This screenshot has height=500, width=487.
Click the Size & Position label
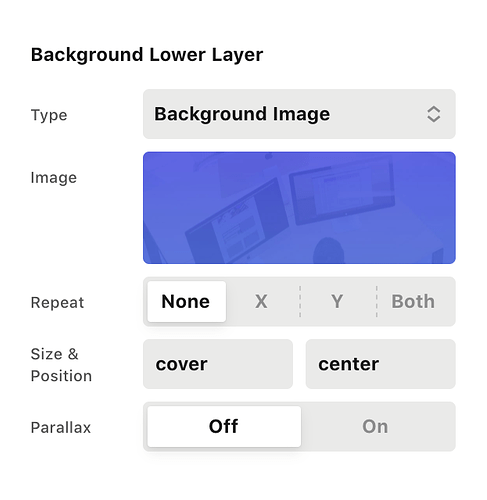(x=61, y=365)
